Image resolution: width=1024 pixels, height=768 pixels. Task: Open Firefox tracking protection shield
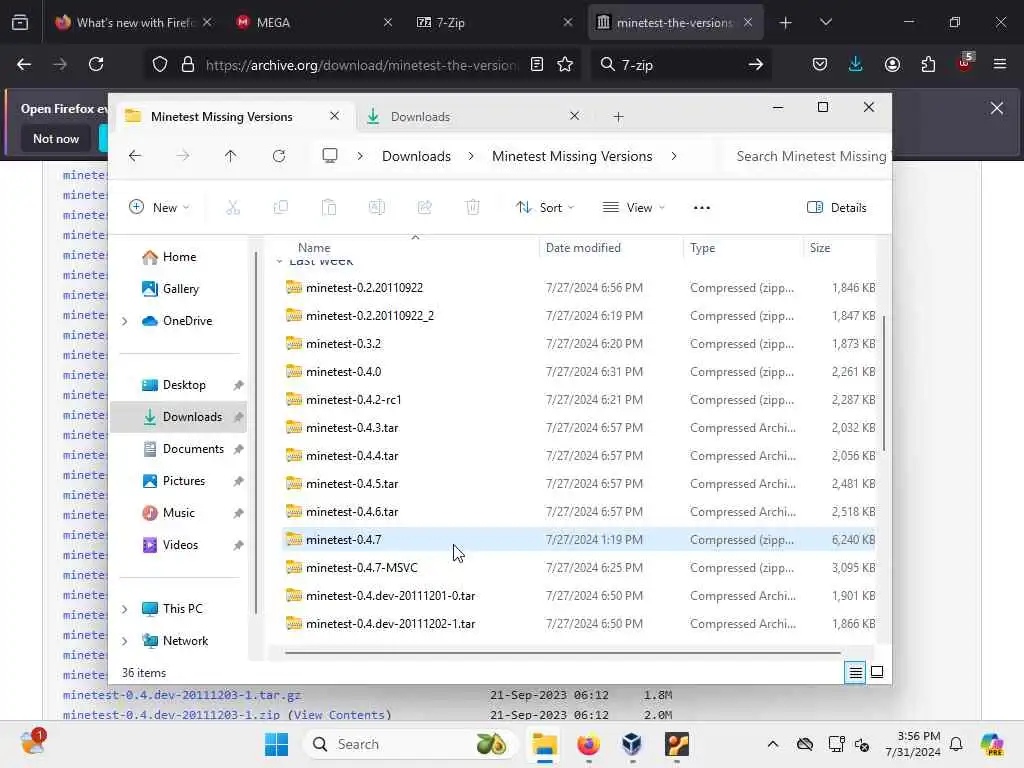click(160, 64)
